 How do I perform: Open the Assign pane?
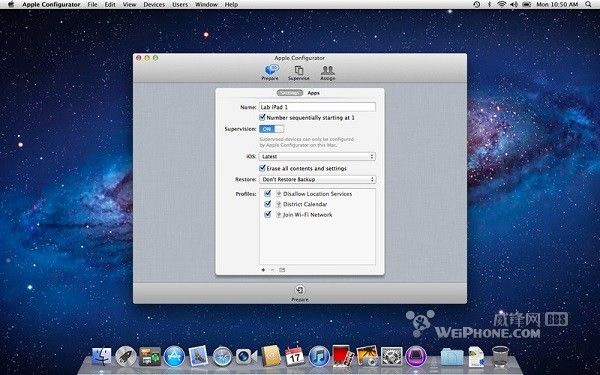coord(328,73)
